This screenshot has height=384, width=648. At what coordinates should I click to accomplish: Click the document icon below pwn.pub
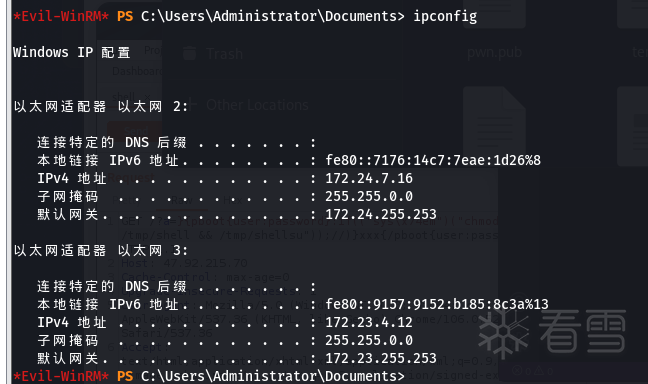[494, 126]
